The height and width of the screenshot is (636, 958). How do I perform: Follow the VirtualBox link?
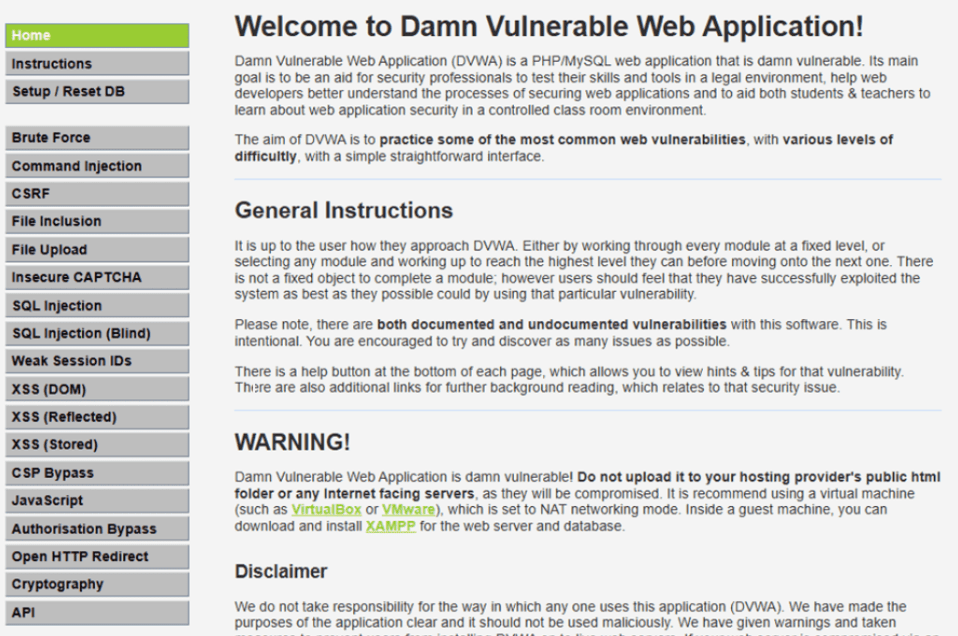(x=326, y=509)
